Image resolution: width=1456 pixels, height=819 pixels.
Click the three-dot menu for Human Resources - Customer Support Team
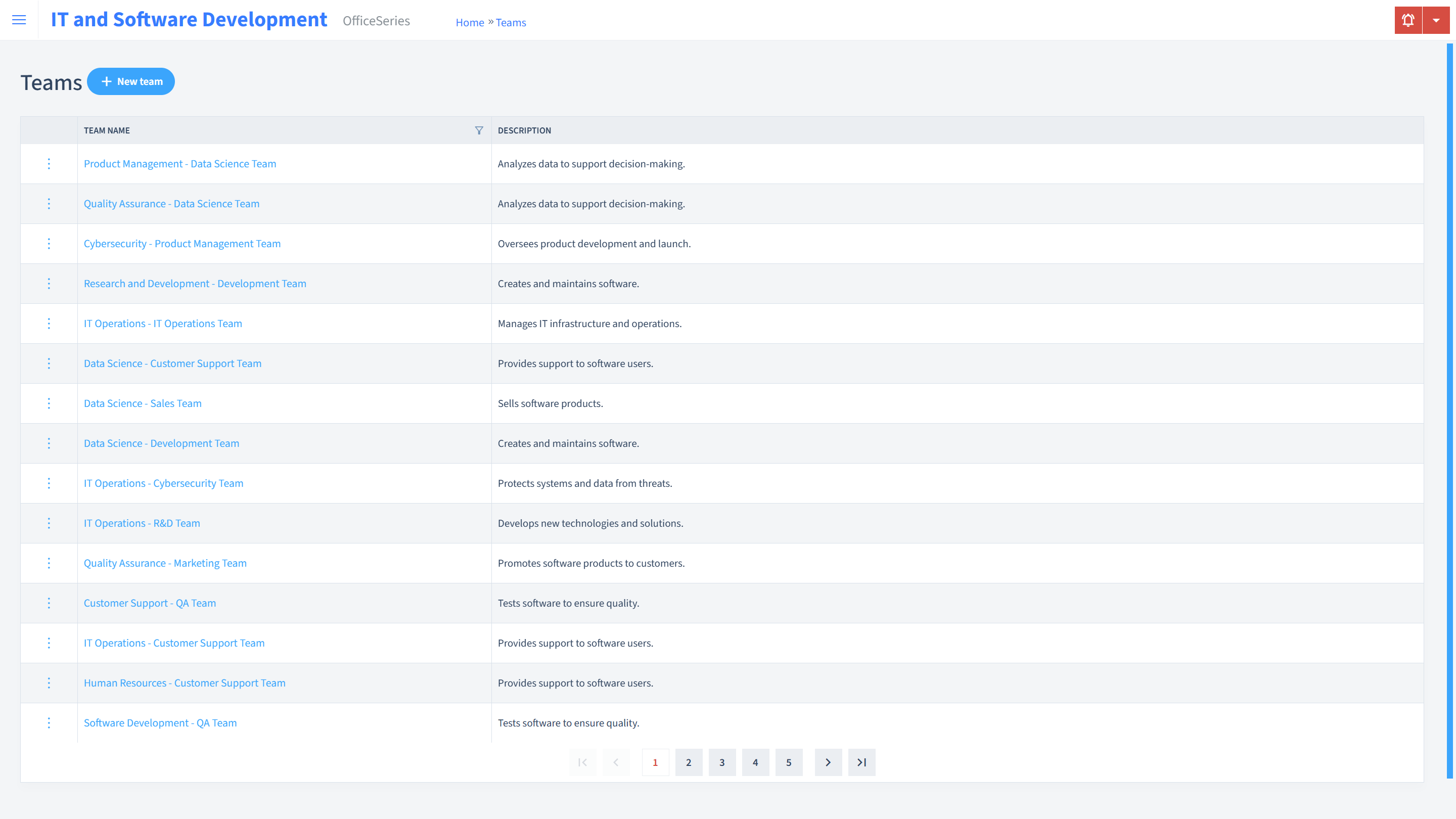click(x=48, y=683)
